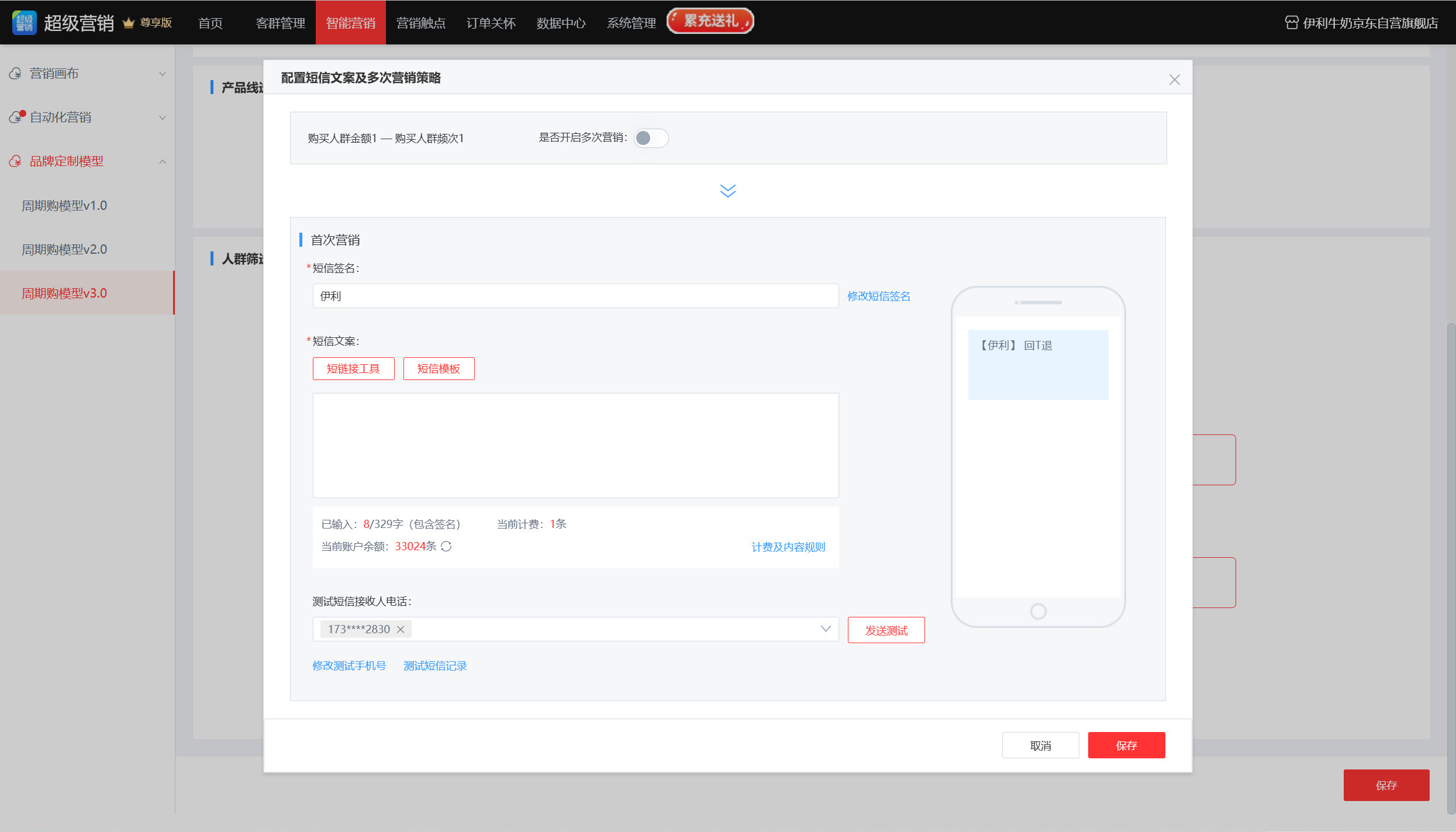Open 系统管理 in the top navigation
Image resolution: width=1456 pixels, height=832 pixels.
click(x=632, y=23)
